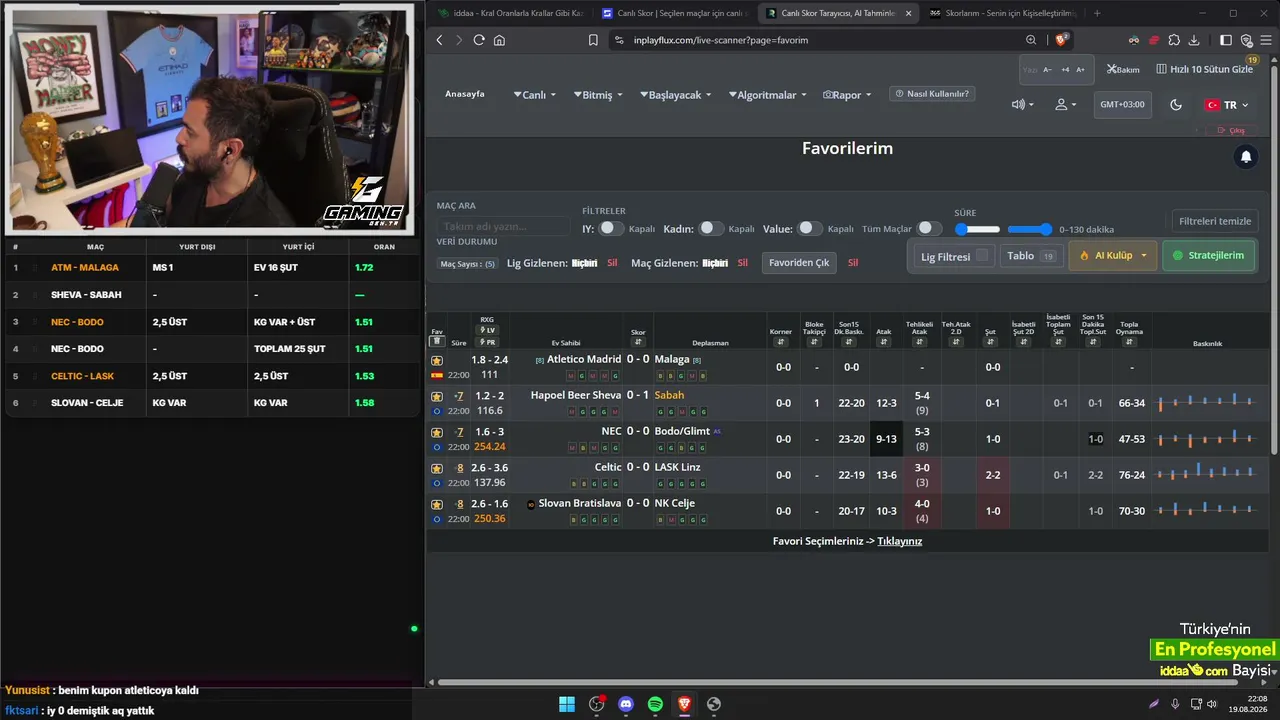Viewport: 1280px width, 720px height.
Task: Close the Canlı Skor Tarayıcısı tab
Action: [908, 13]
